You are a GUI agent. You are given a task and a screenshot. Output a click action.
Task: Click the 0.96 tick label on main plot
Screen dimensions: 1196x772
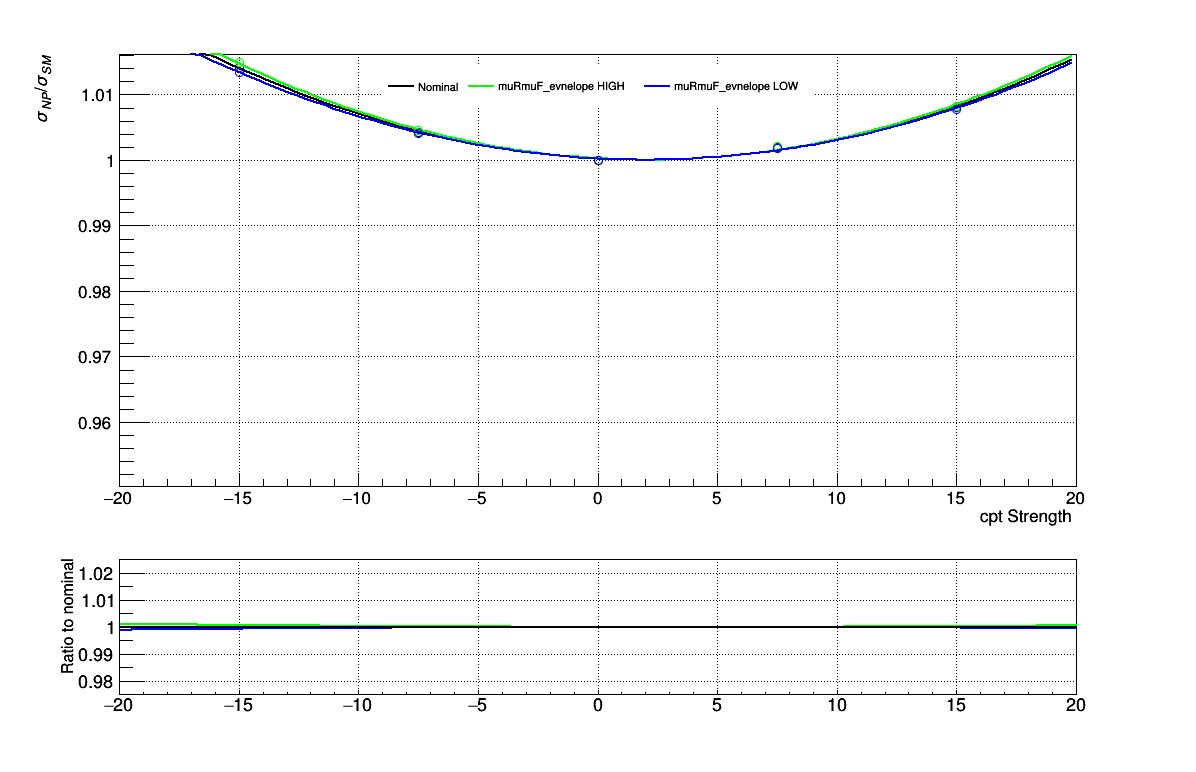pos(97,423)
